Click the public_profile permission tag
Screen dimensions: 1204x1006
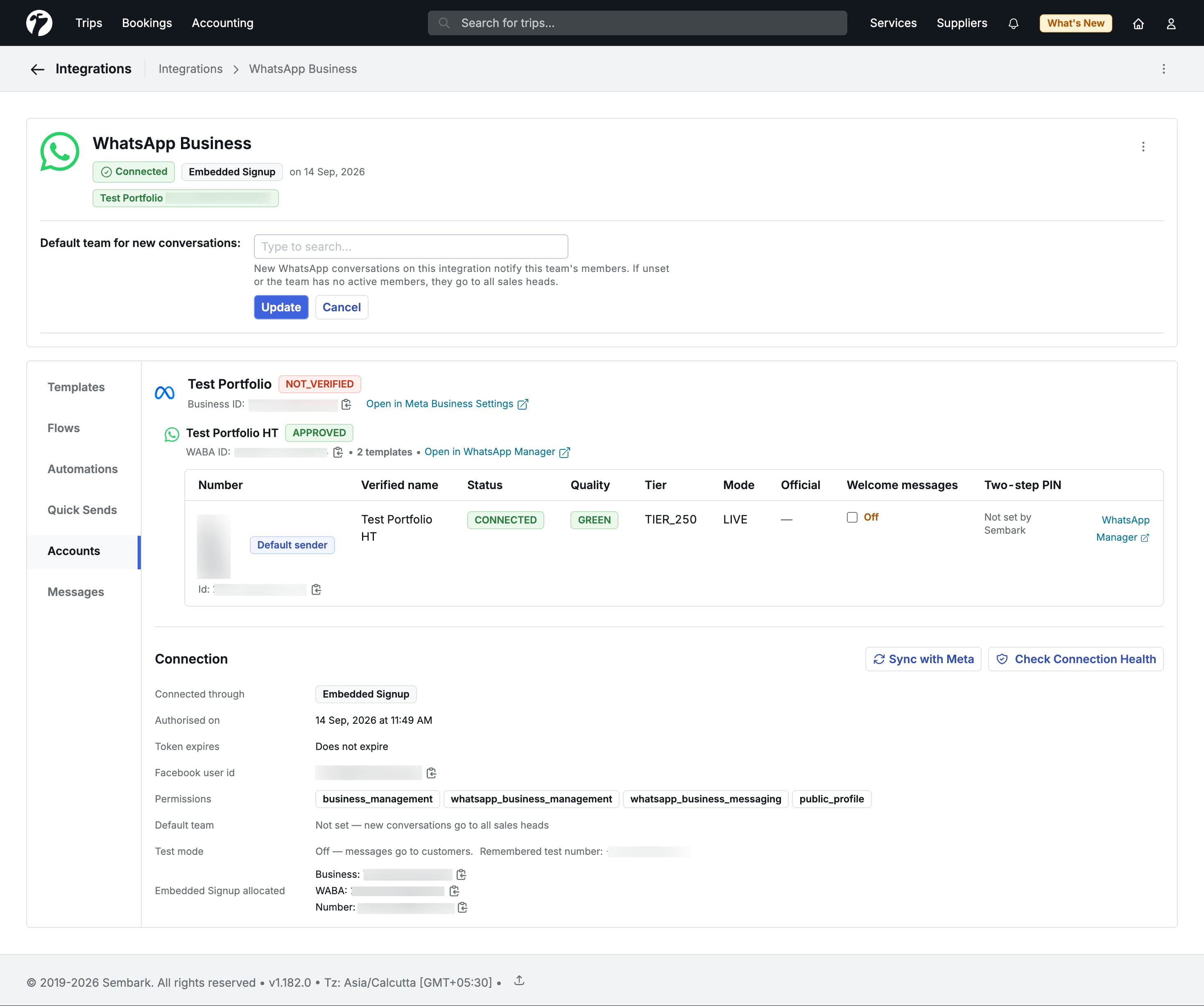point(831,800)
